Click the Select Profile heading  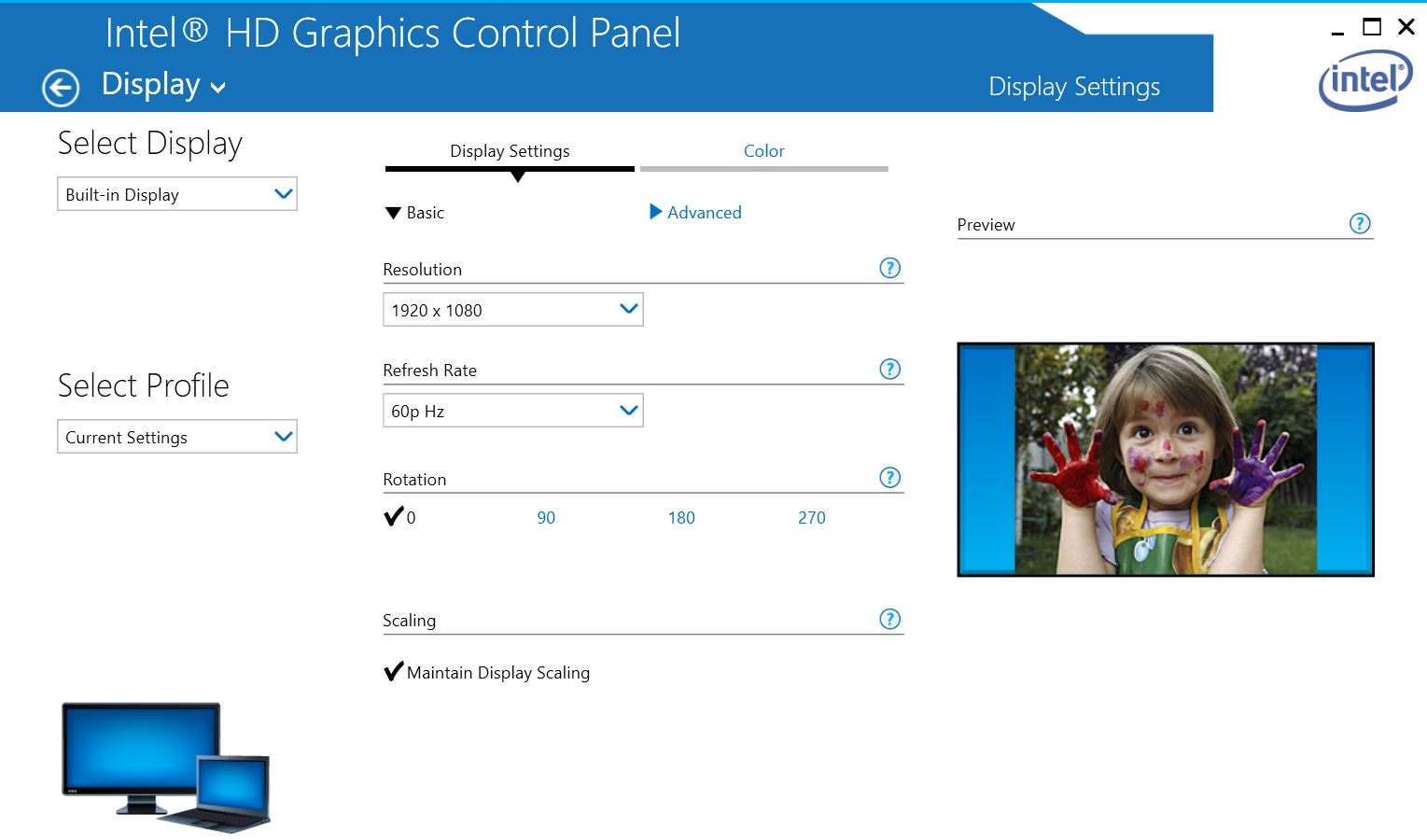(x=144, y=385)
